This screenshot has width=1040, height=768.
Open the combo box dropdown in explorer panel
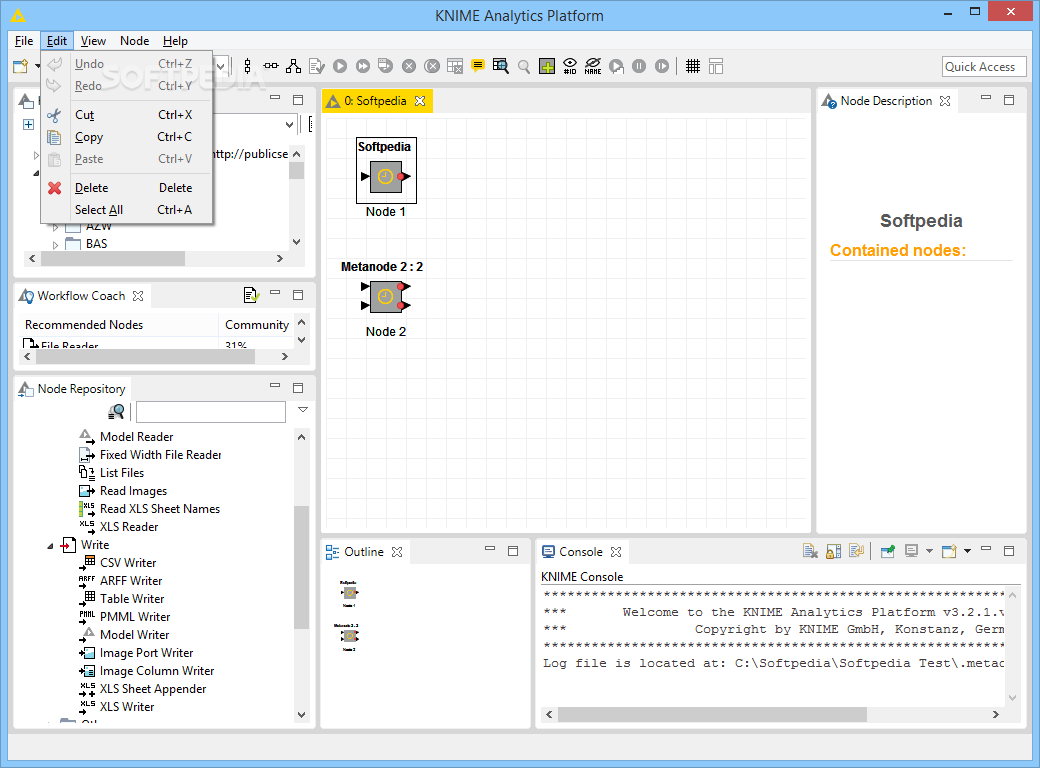coord(289,125)
